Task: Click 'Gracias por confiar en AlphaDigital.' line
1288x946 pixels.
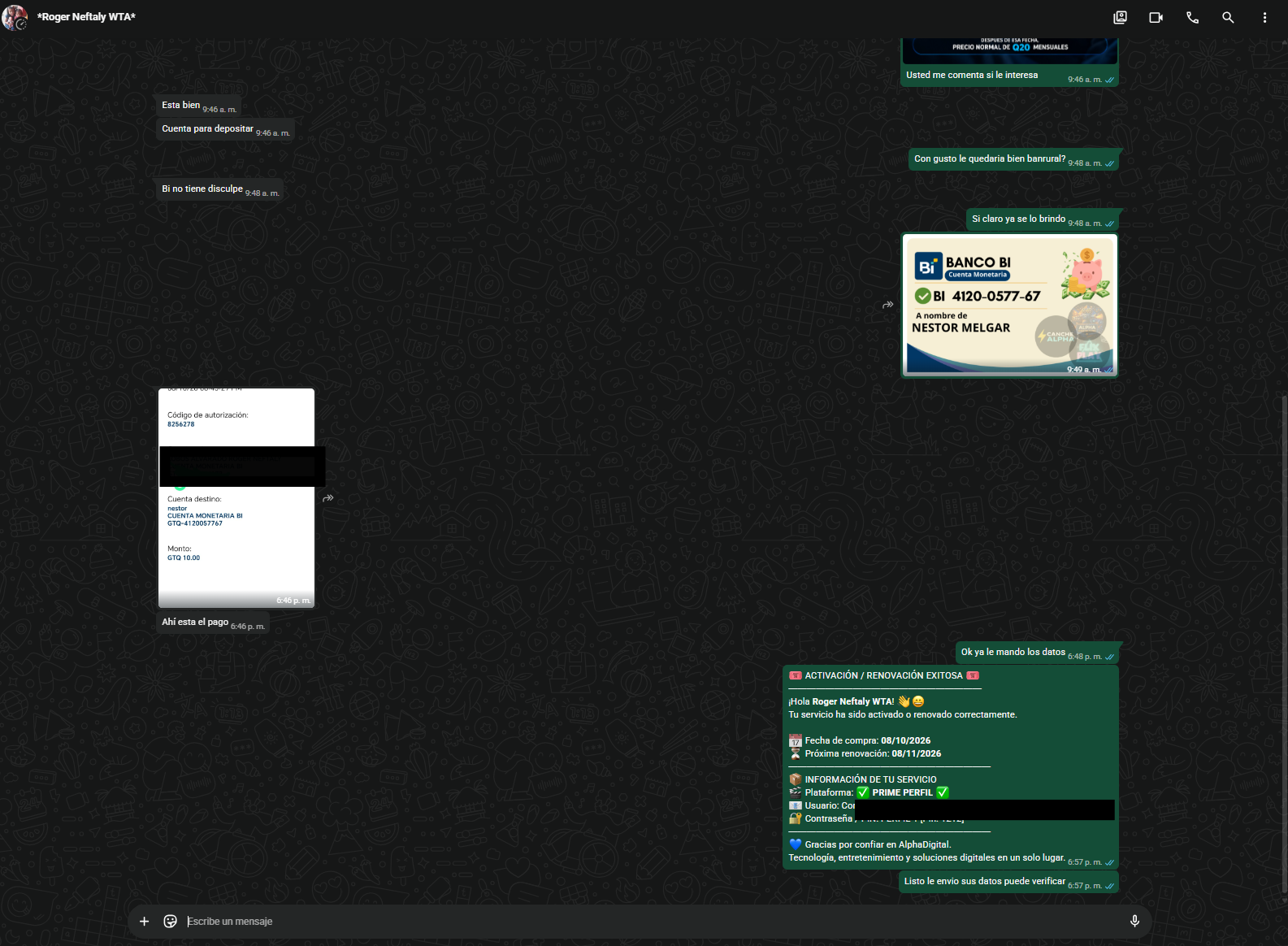Action: pyautogui.click(x=870, y=844)
